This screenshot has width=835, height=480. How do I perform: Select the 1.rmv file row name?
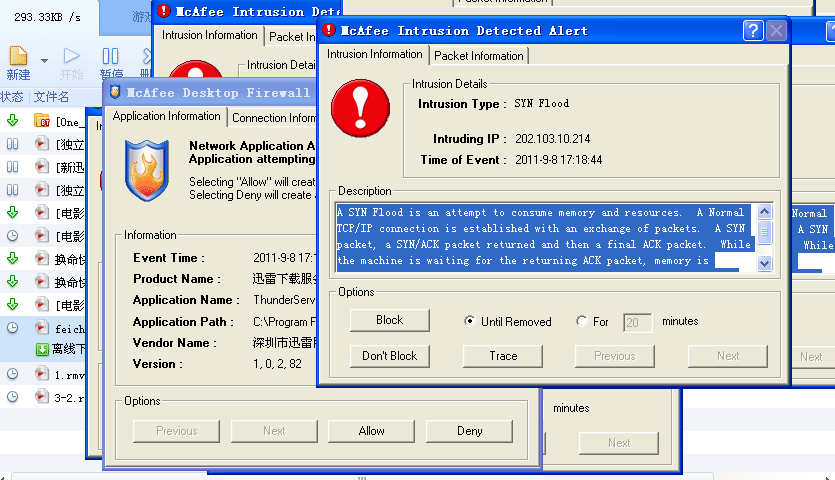coord(70,375)
